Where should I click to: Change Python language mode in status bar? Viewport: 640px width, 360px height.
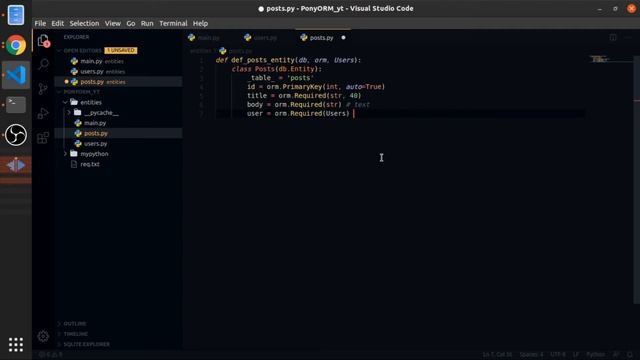pos(596,354)
